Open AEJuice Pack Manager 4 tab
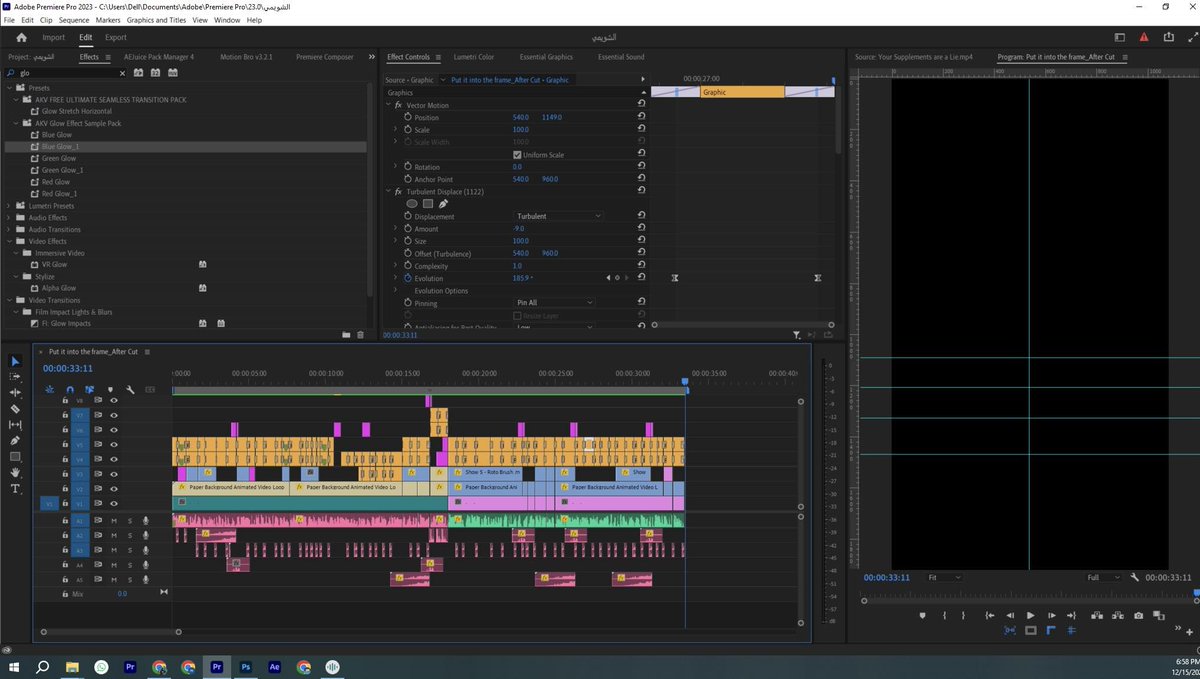The width and height of the screenshot is (1200, 679). (x=159, y=57)
